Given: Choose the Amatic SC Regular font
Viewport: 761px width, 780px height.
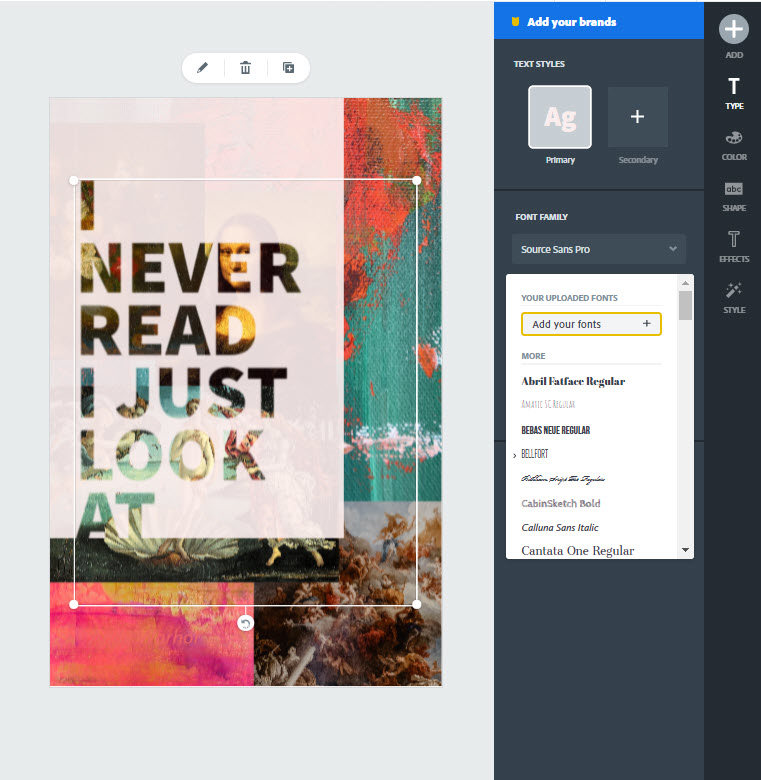Looking at the screenshot, I should pos(548,404).
